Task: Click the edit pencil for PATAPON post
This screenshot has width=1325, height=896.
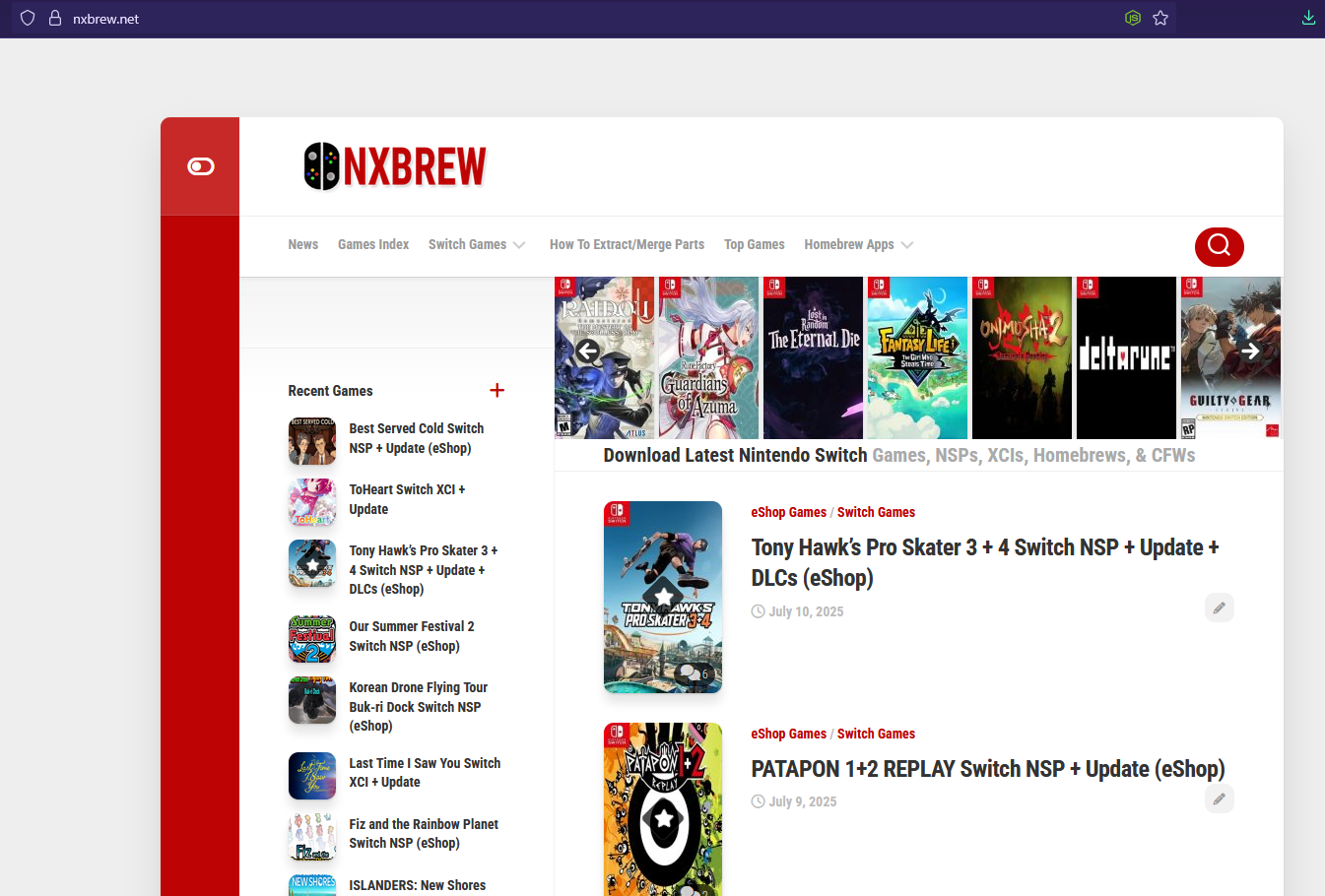Action: click(1220, 799)
